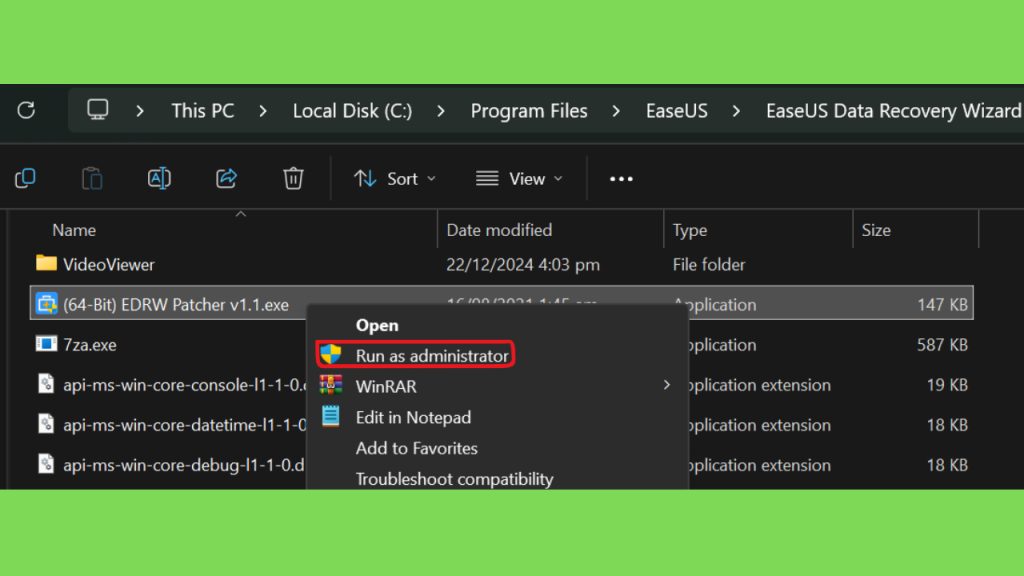The width and height of the screenshot is (1024, 576).
Task: Expand the chevron after Local Disk (C:)
Action: click(x=441, y=111)
